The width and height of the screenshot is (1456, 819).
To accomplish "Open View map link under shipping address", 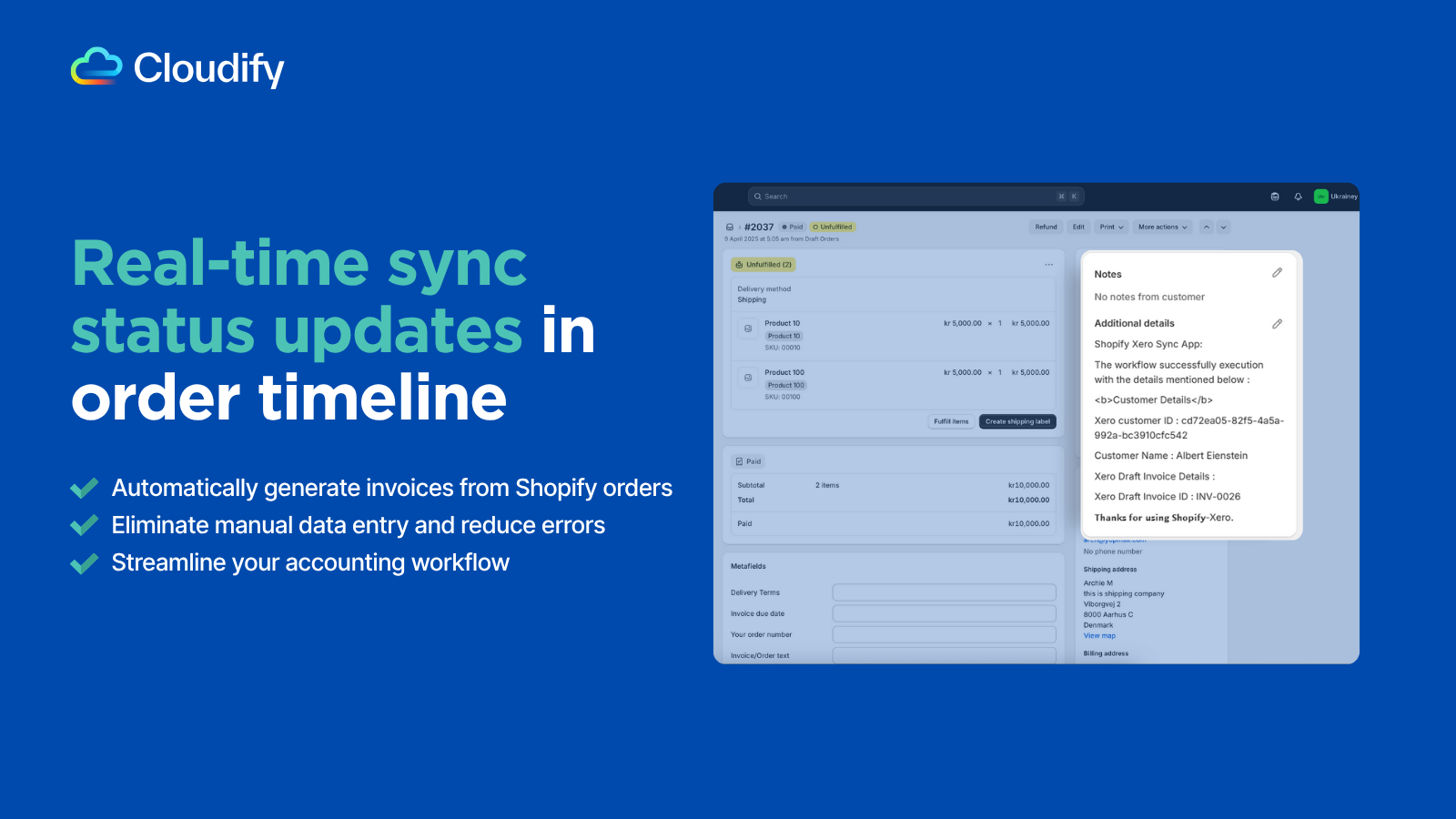I will pyautogui.click(x=1098, y=635).
